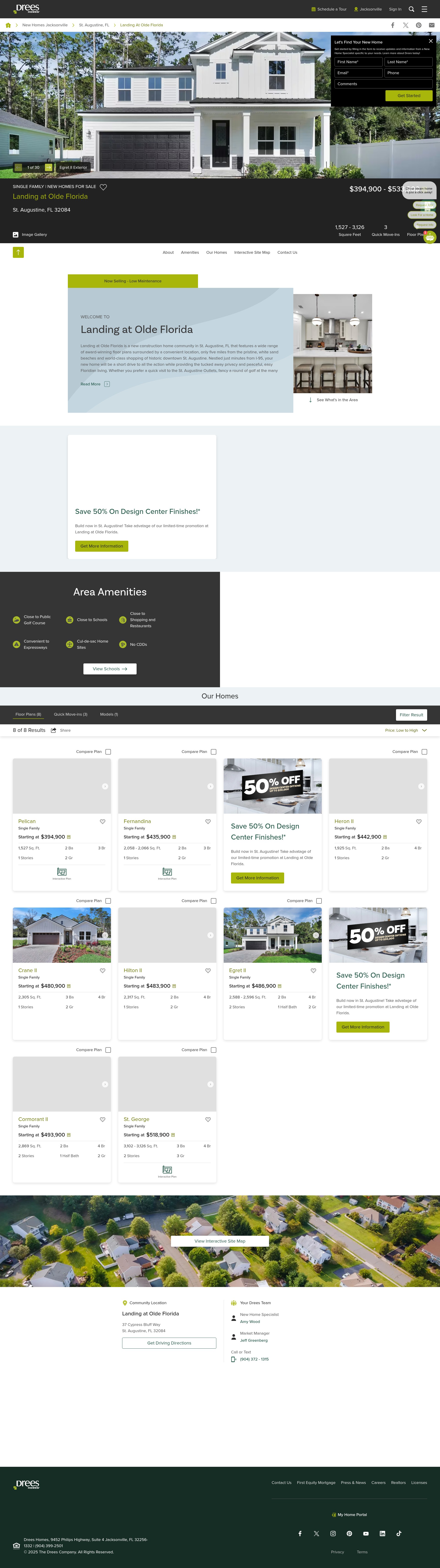Click the home icon in the breadcrumb
Screen dimensions: 440x1568
pos(8,25)
